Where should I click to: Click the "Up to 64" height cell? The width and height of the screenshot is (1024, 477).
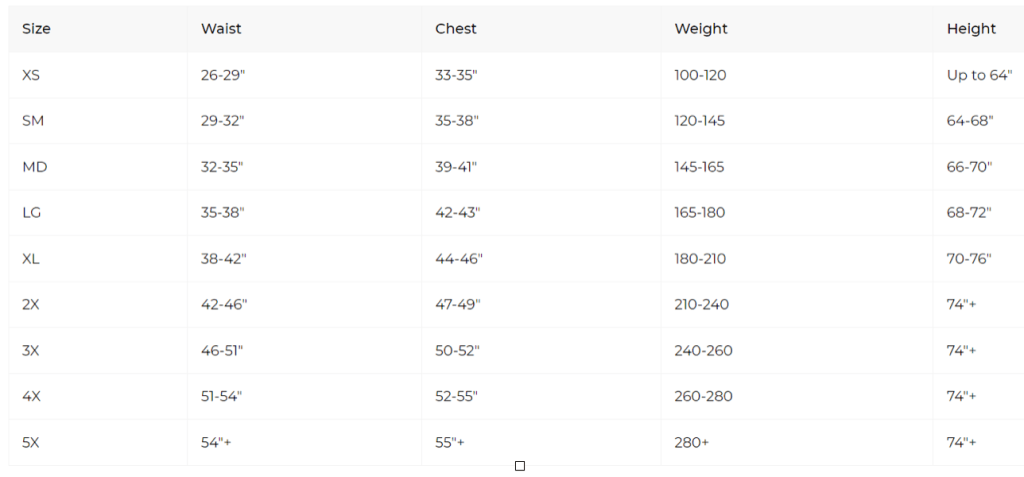click(979, 75)
